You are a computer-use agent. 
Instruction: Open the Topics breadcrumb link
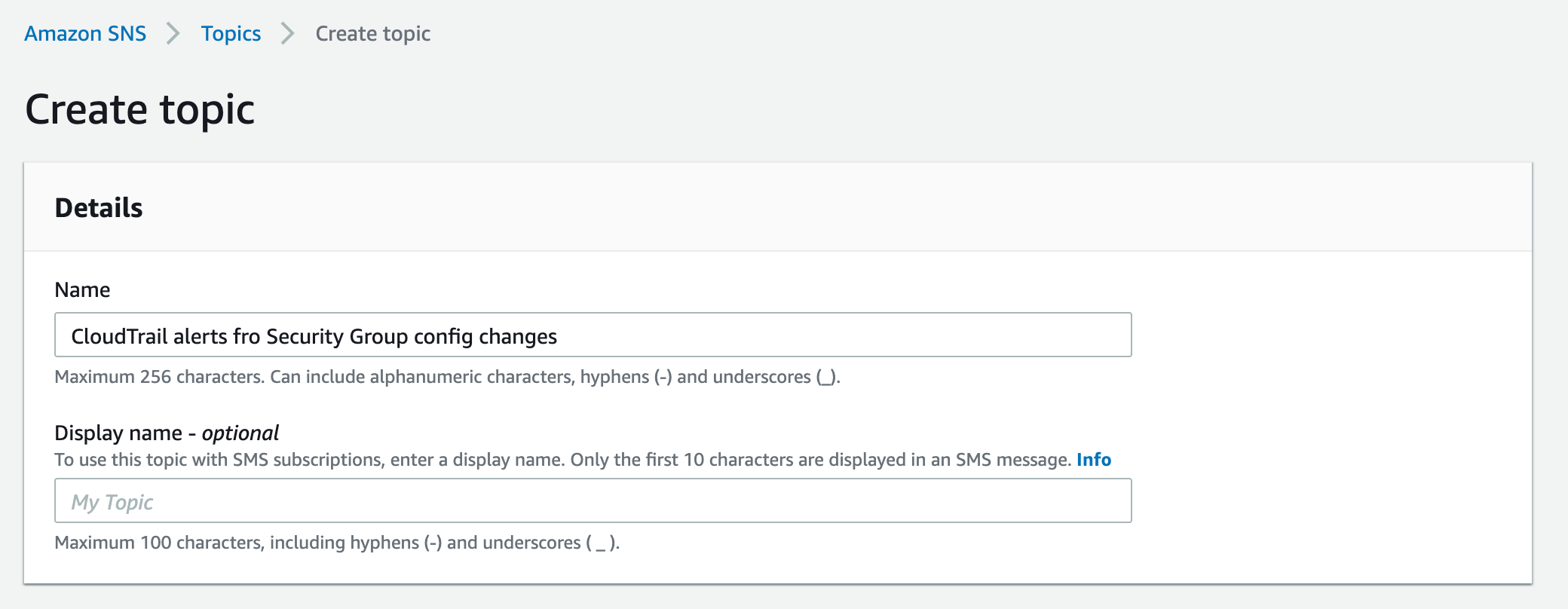231,33
